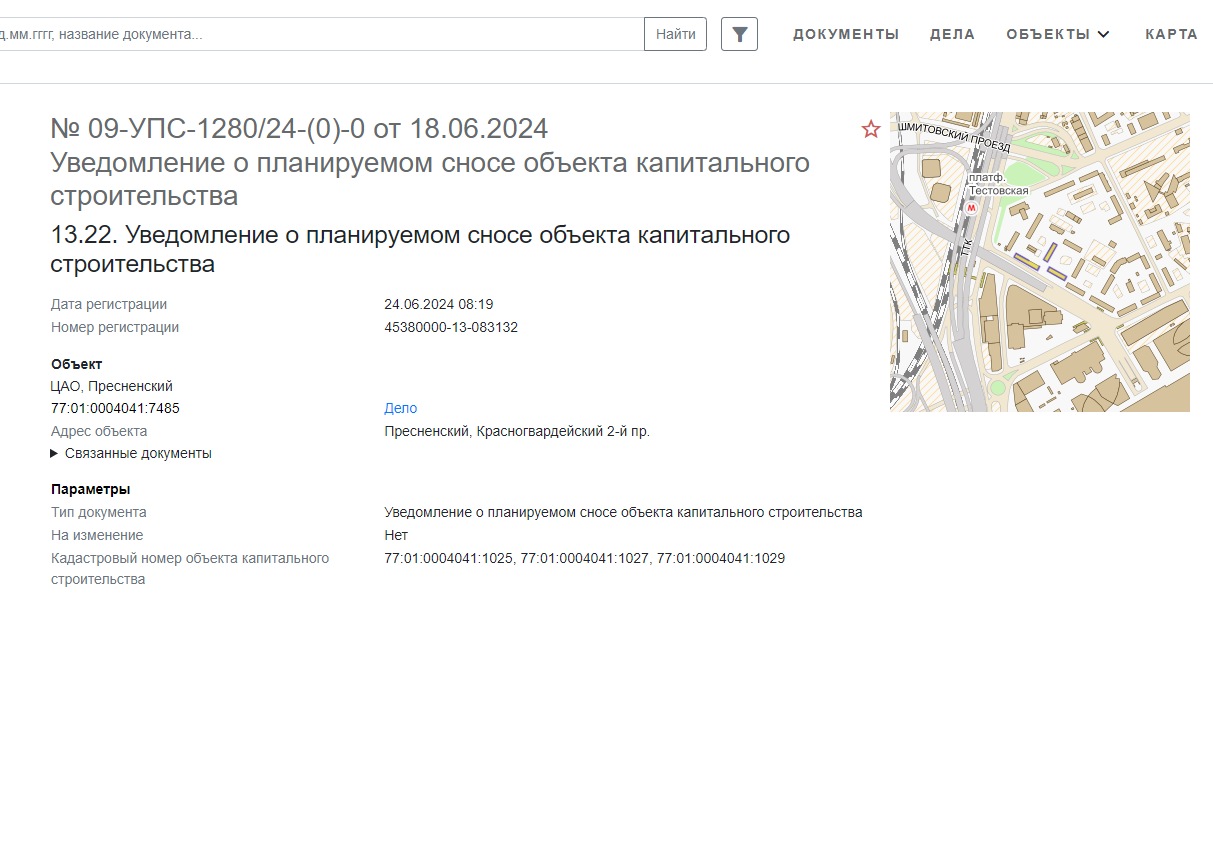1213x867 pixels.
Task: Open the search filter funnel icon
Action: tap(739, 34)
